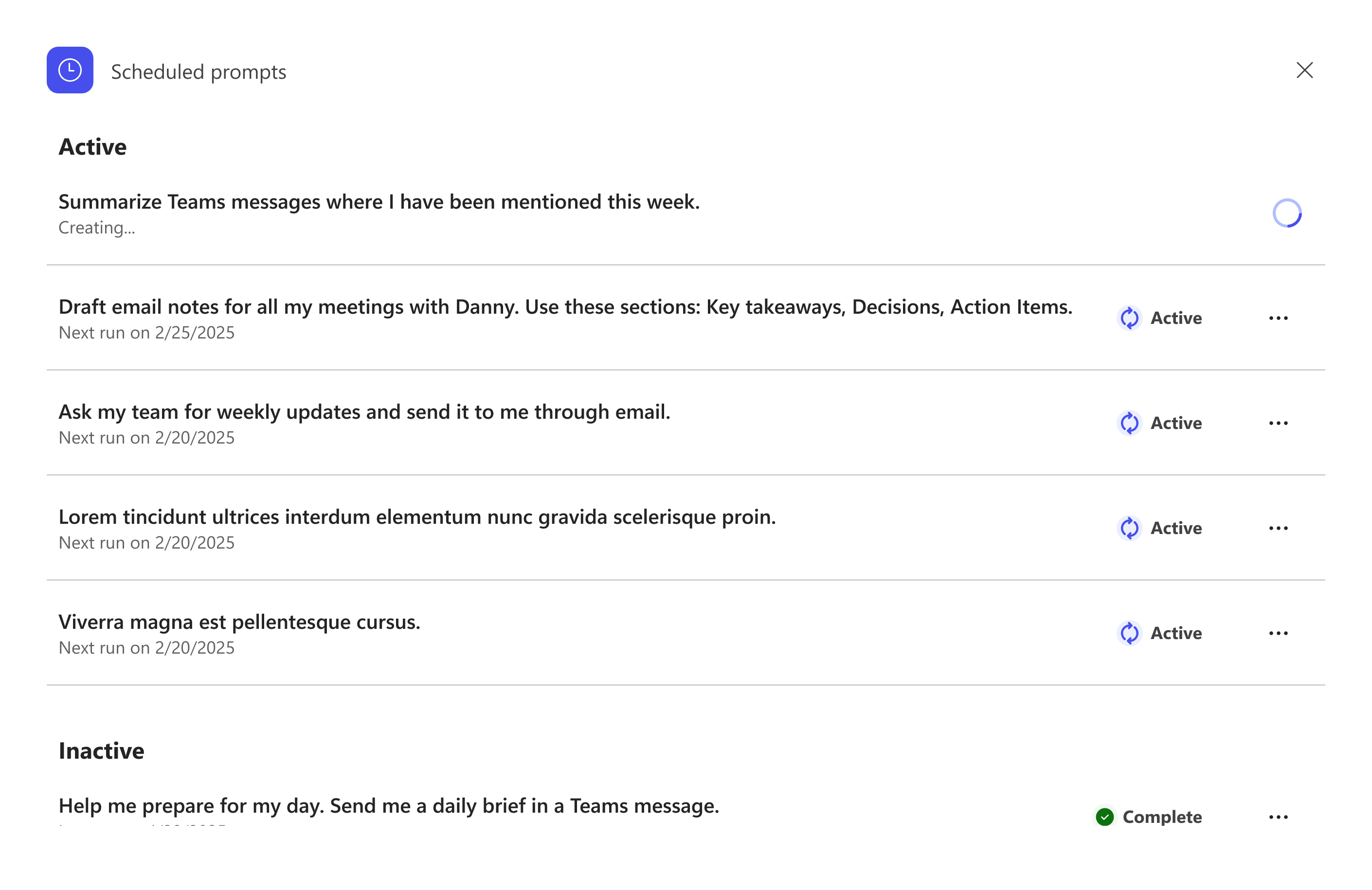Click the recurring icon on Draft email notes row
This screenshot has width=1372, height=890.
1129,318
